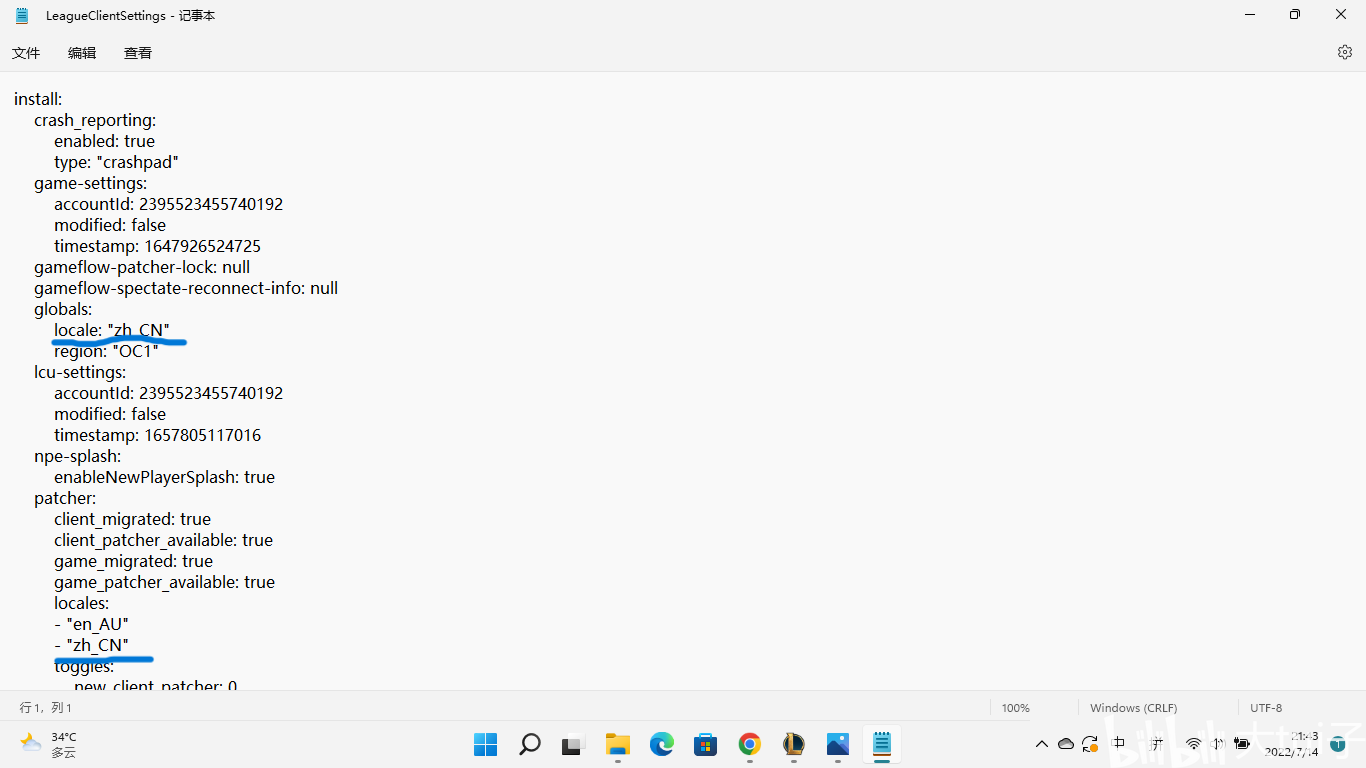Click the 'toggles:' line
Image resolution: width=1366 pixels, height=768 pixels.
(x=84, y=666)
